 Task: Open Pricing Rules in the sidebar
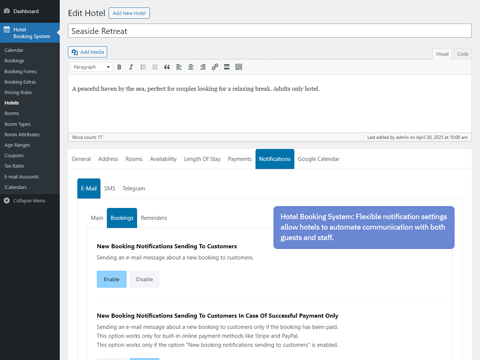18,92
